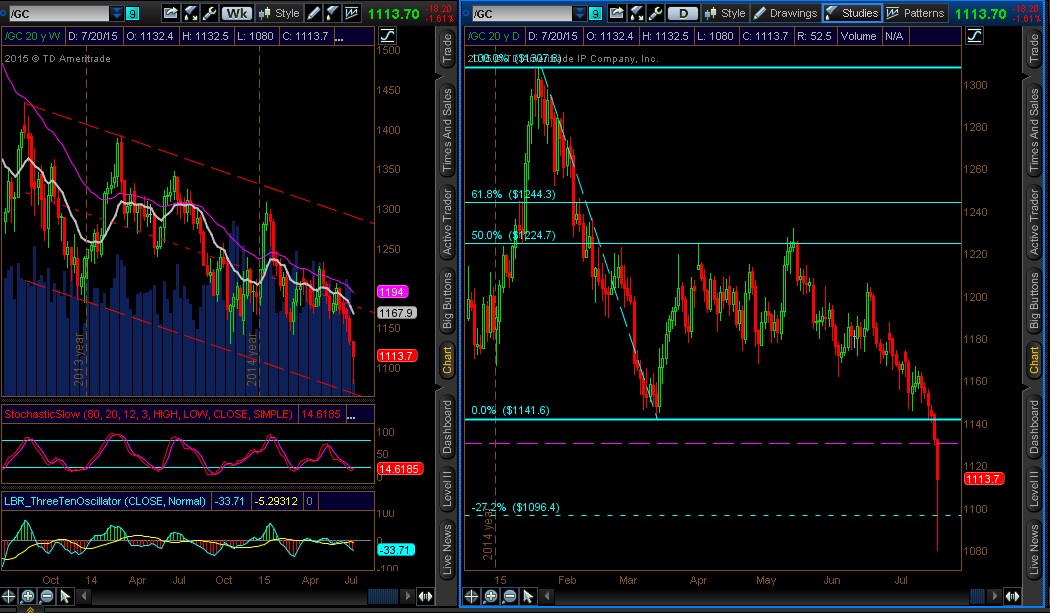Select the pointer cursor tool below left chart
This screenshot has width=1050, height=613.
tap(65, 596)
